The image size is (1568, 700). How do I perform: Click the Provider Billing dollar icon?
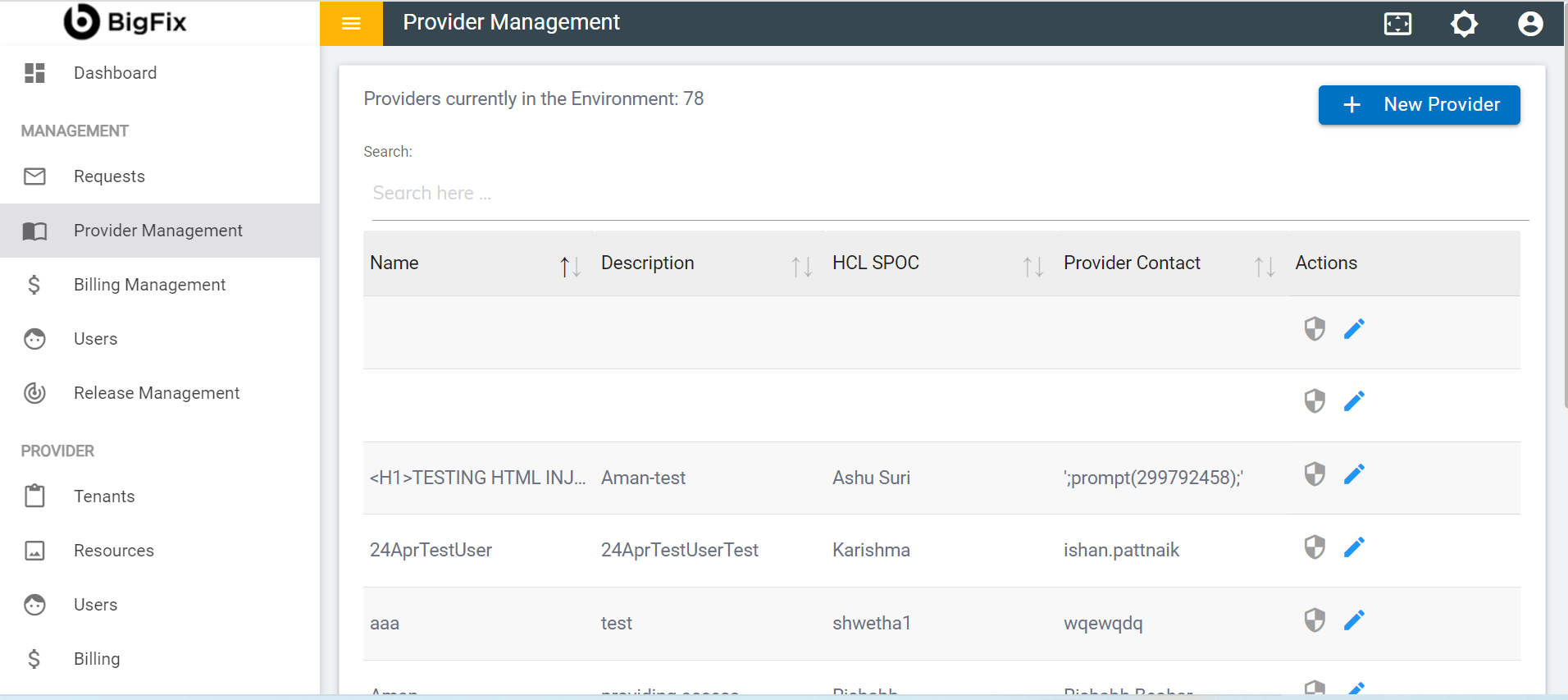click(x=34, y=659)
